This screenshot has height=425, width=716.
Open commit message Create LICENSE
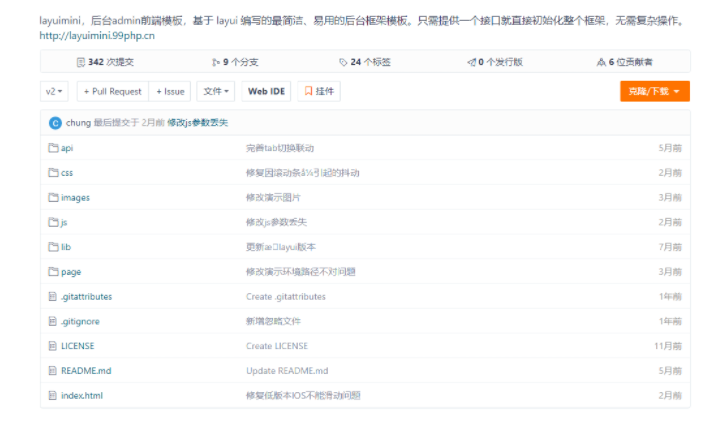click(277, 346)
